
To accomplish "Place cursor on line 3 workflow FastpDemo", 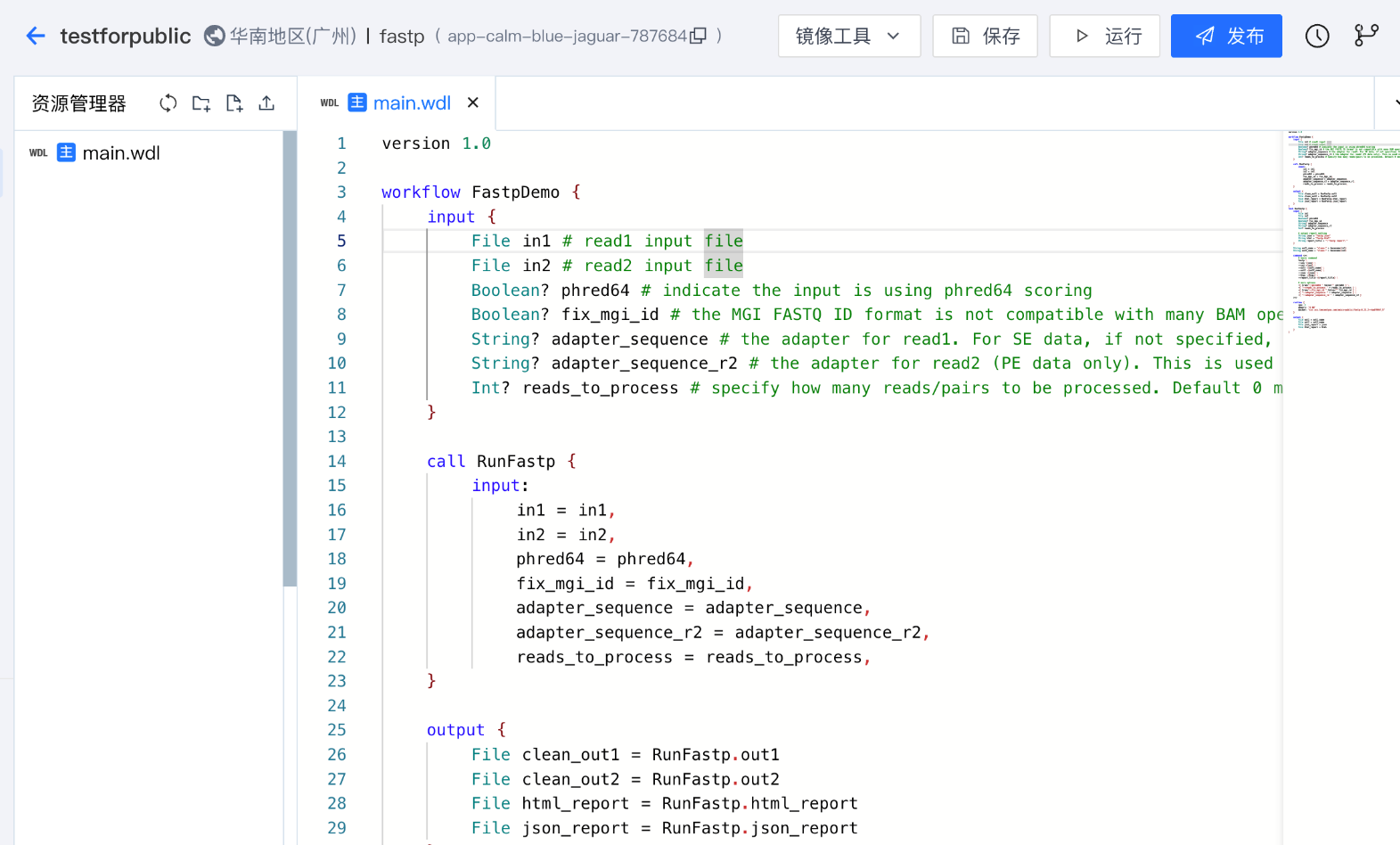I will [515, 193].
